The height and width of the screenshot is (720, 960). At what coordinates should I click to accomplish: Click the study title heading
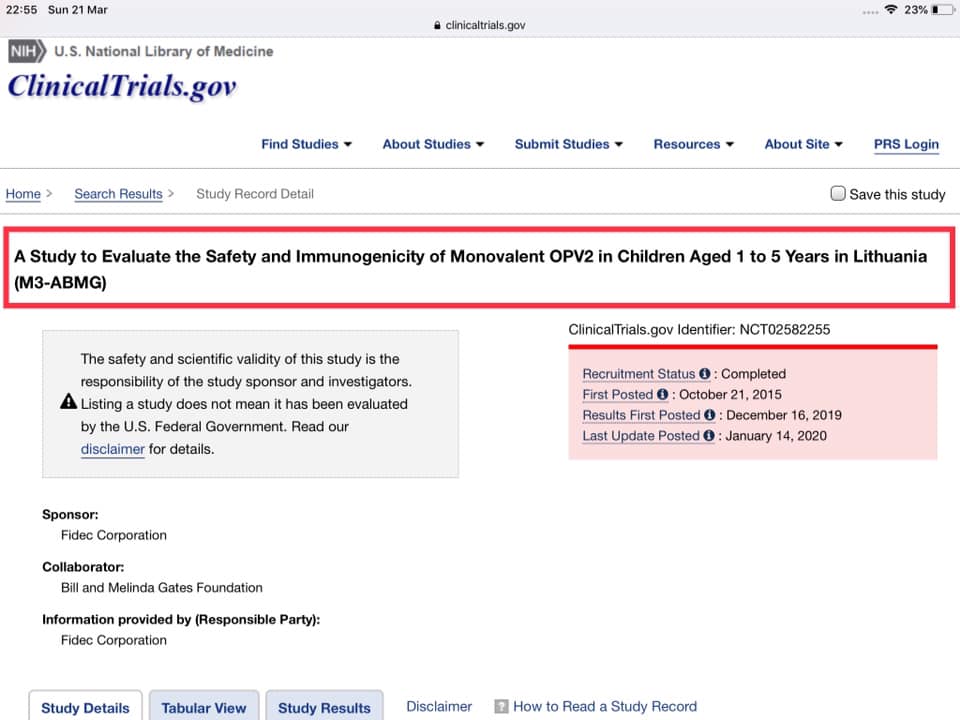click(x=470, y=269)
